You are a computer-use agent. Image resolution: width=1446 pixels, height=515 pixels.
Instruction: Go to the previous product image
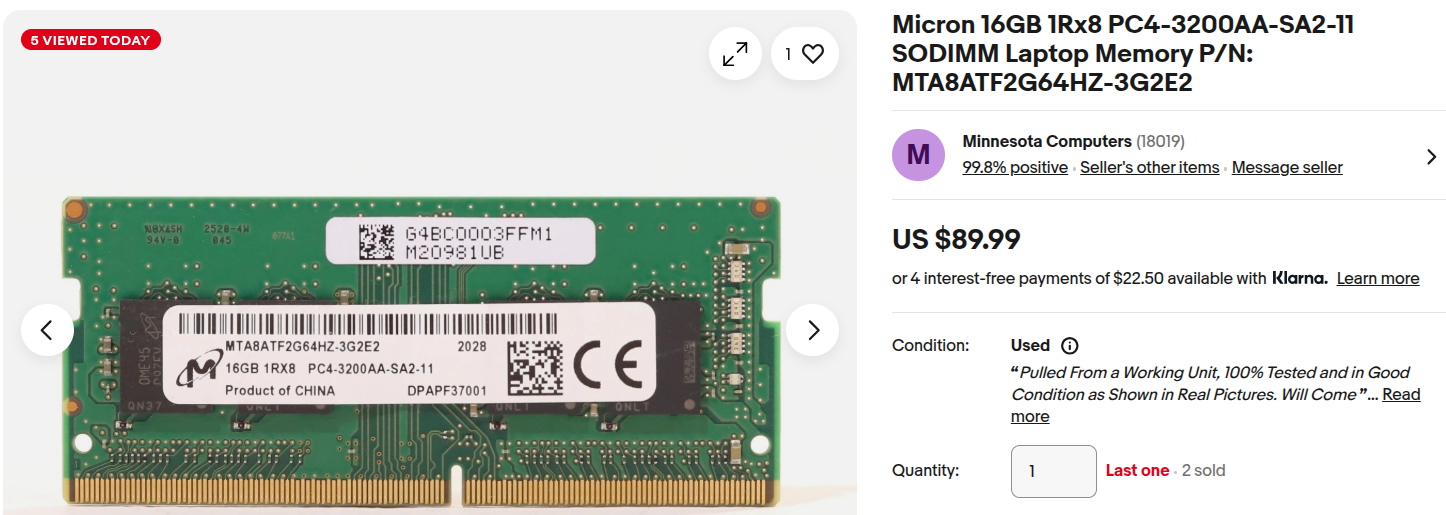(48, 330)
